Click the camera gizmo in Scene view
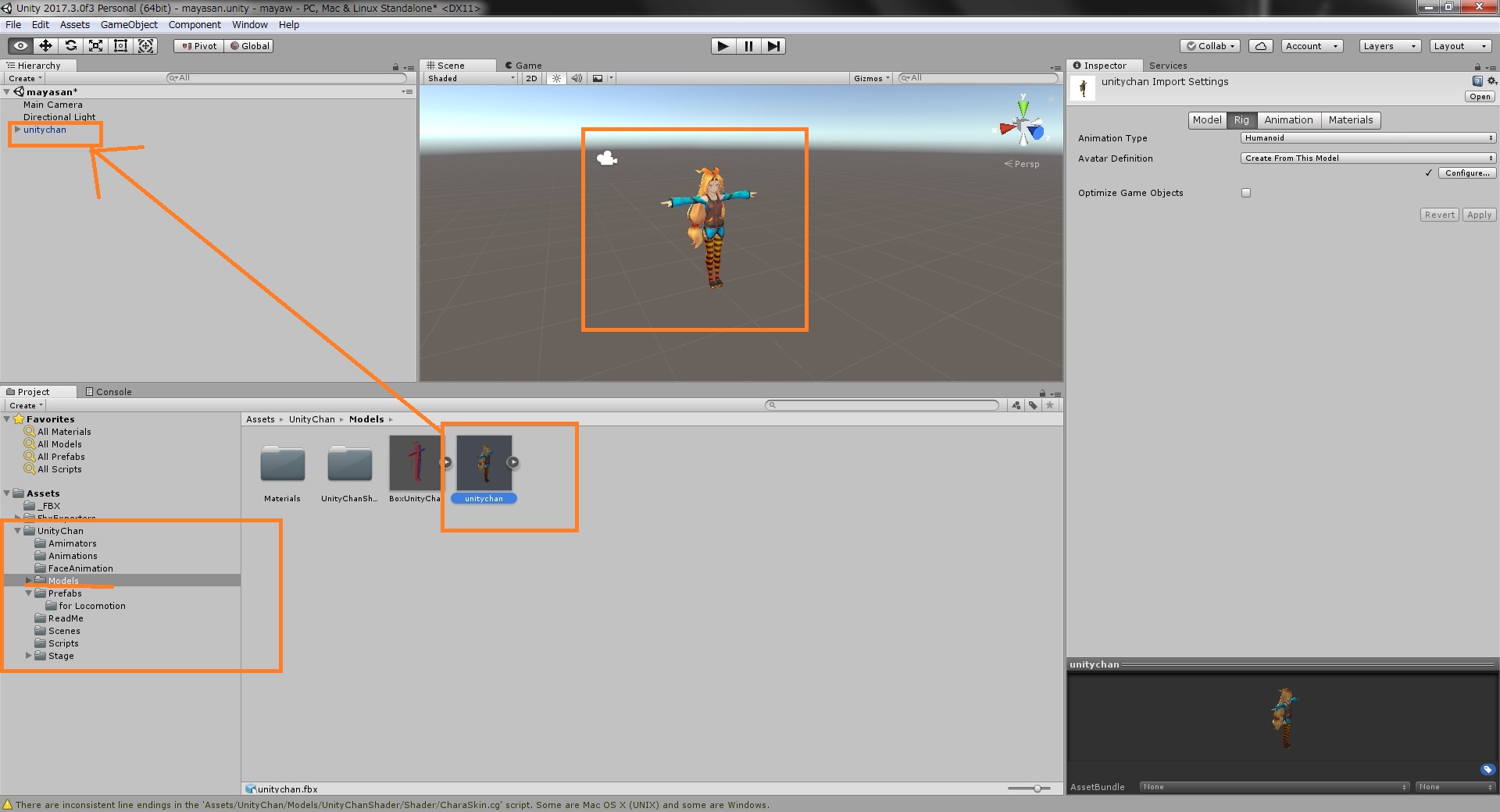 [606, 159]
